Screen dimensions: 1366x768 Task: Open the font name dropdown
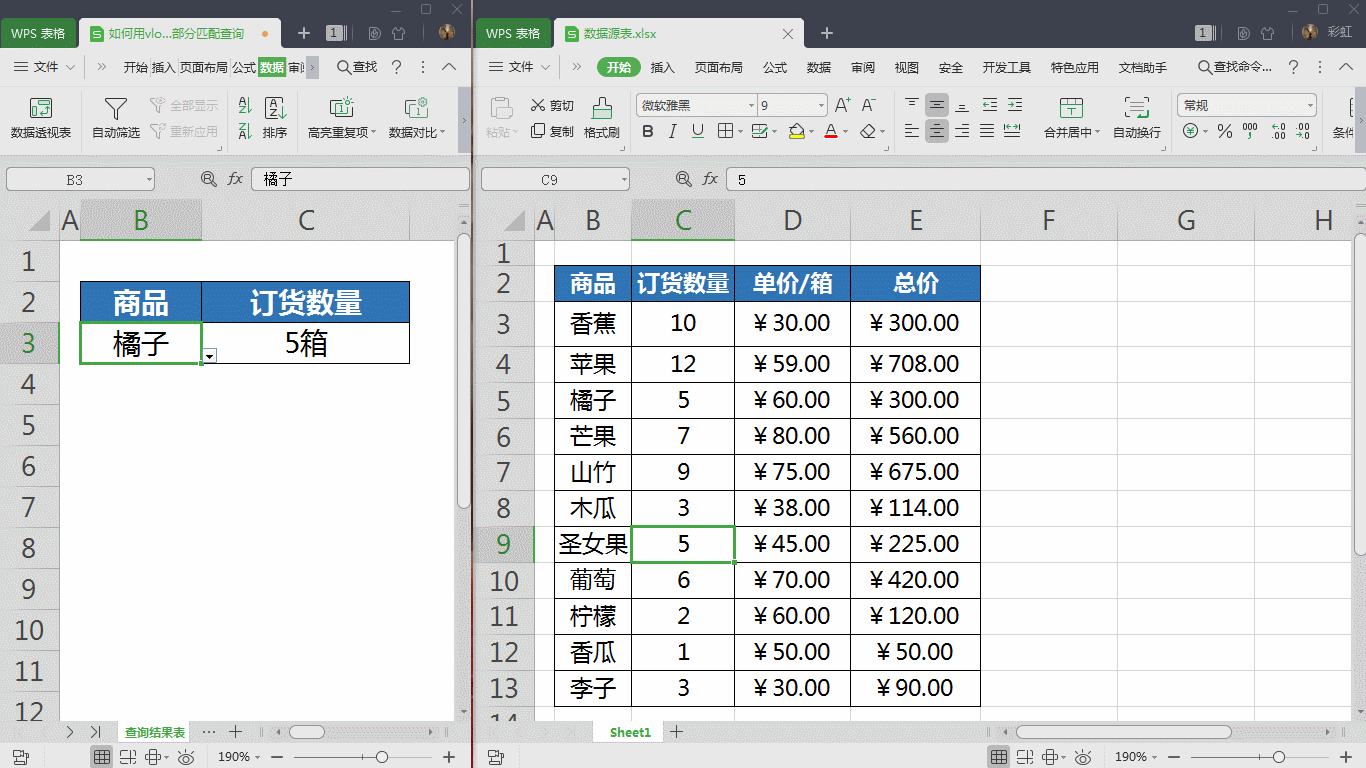tap(750, 104)
